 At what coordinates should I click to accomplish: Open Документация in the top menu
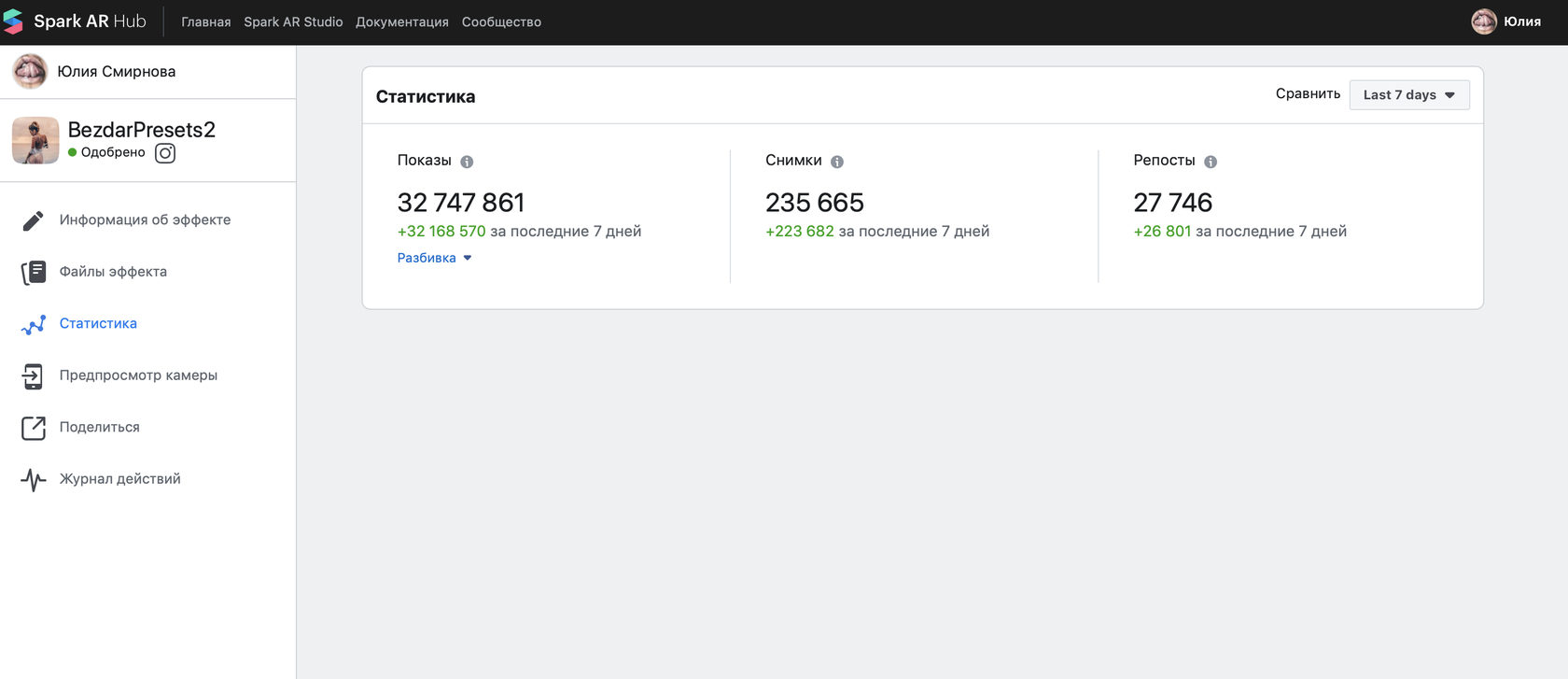point(401,21)
